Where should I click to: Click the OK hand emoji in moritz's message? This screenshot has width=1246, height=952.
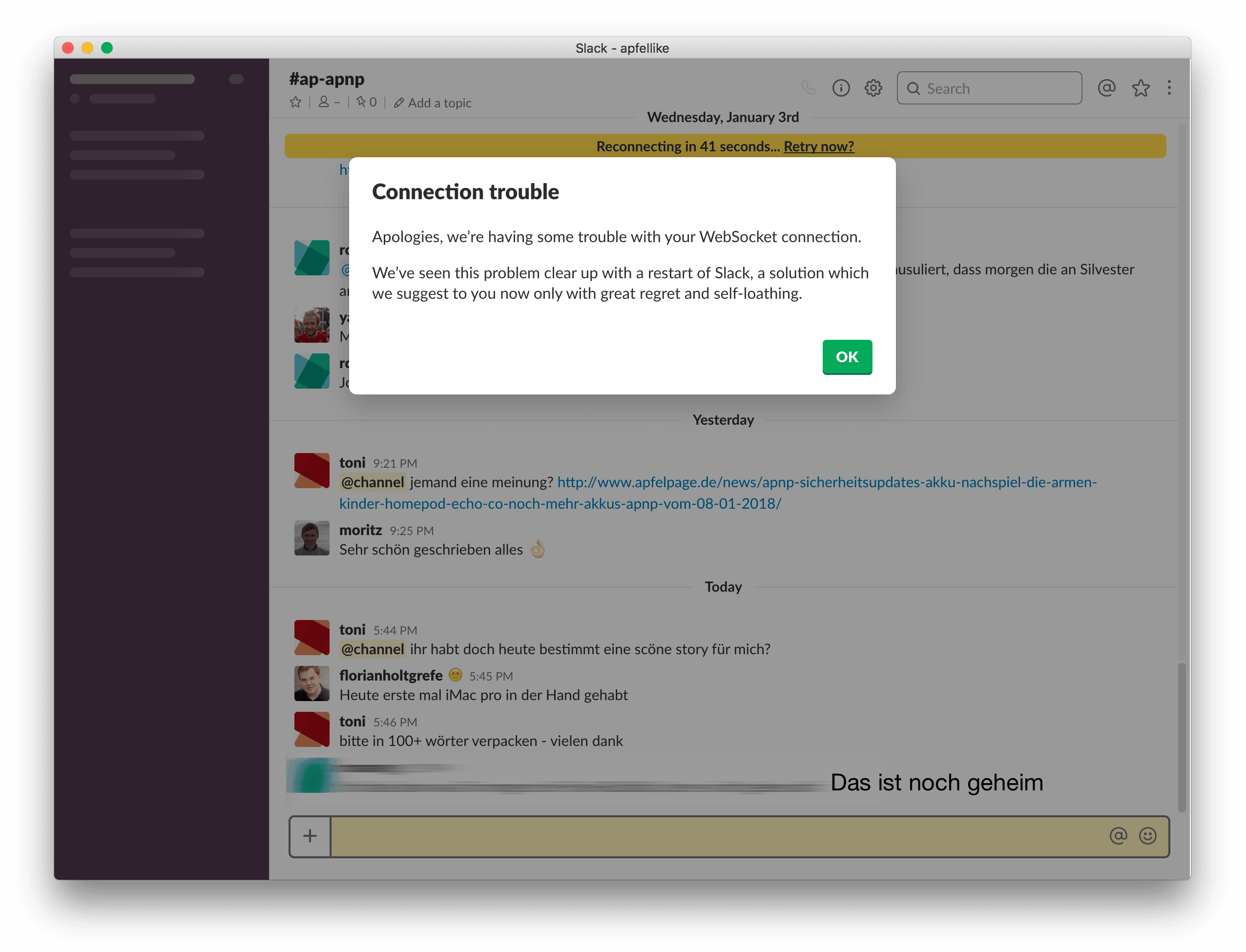pyautogui.click(x=537, y=549)
